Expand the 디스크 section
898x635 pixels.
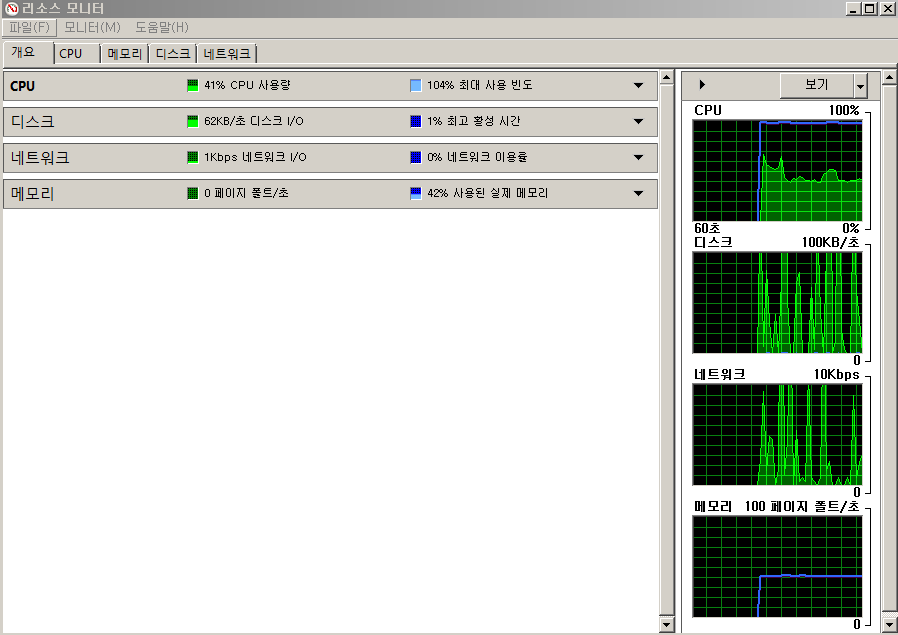tap(639, 121)
